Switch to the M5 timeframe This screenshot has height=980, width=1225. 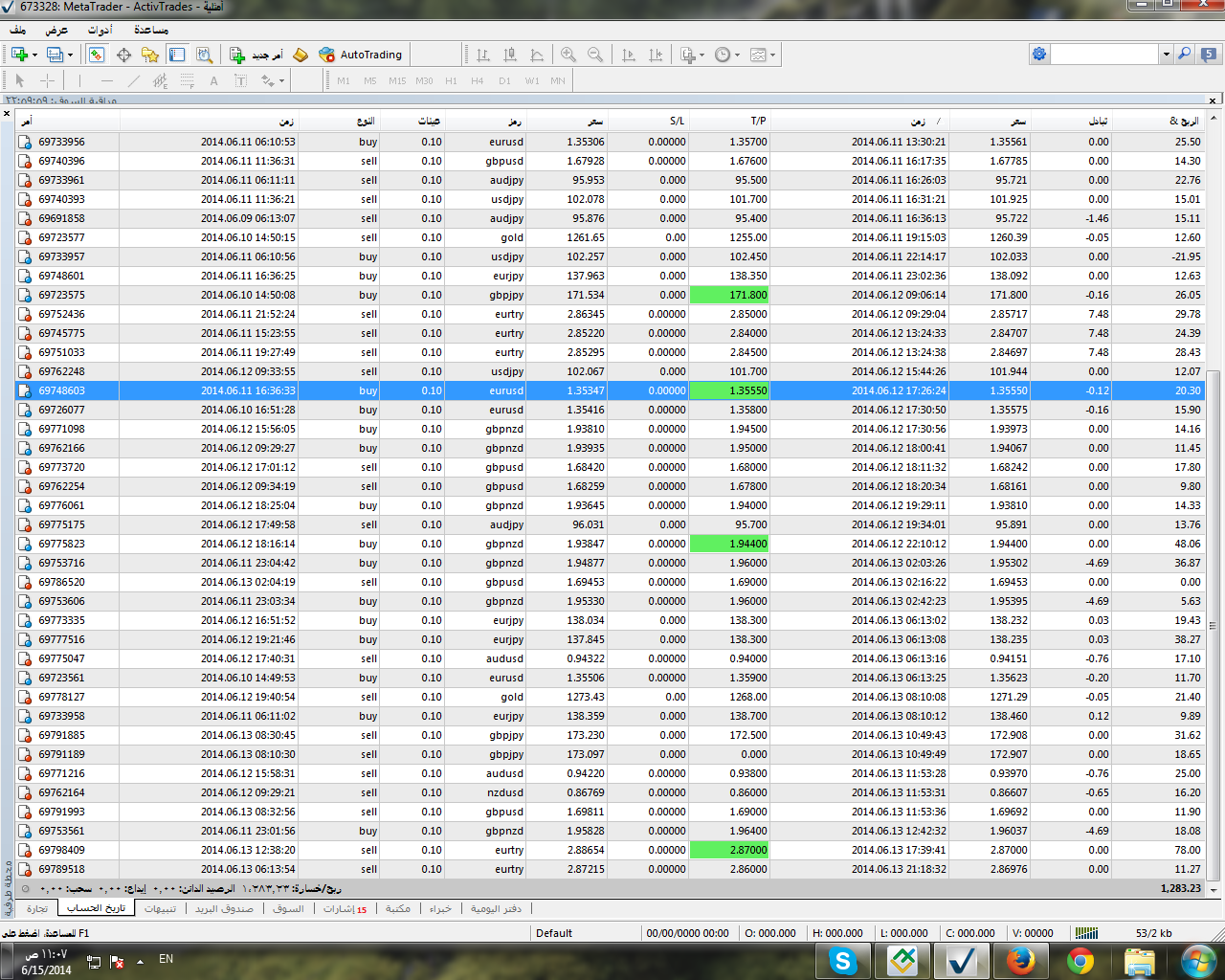point(369,81)
